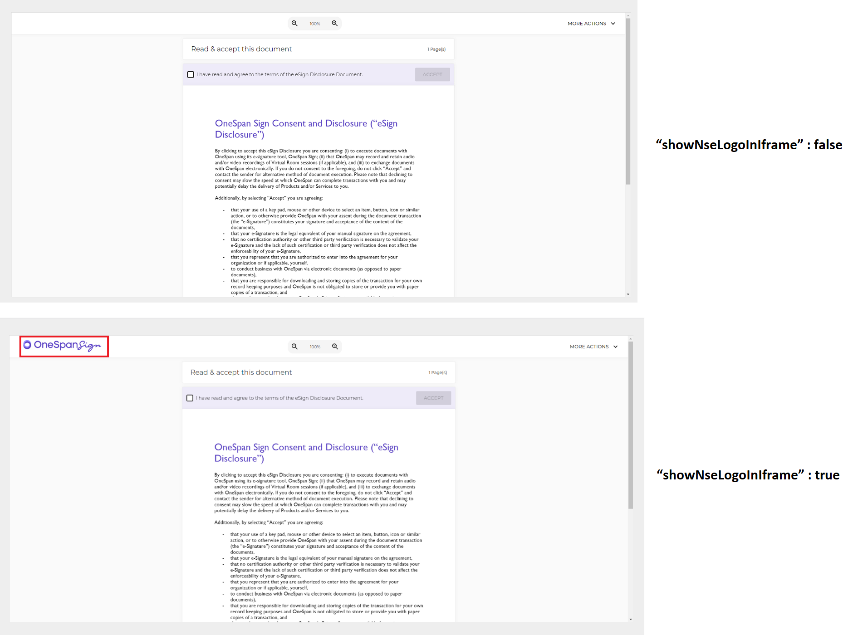This screenshot has width=853, height=635.
Task: Click zoom percentage value in upper toolbar
Action: pos(314,23)
